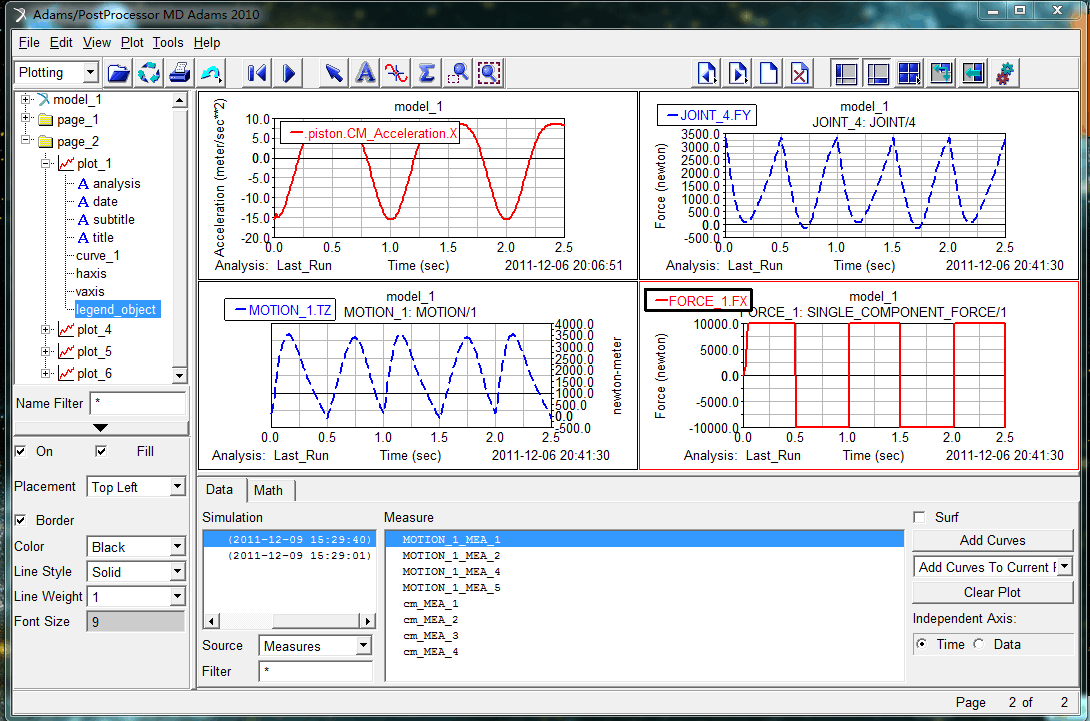
Task: Click the plot tracking curve icon
Action: coord(396,72)
